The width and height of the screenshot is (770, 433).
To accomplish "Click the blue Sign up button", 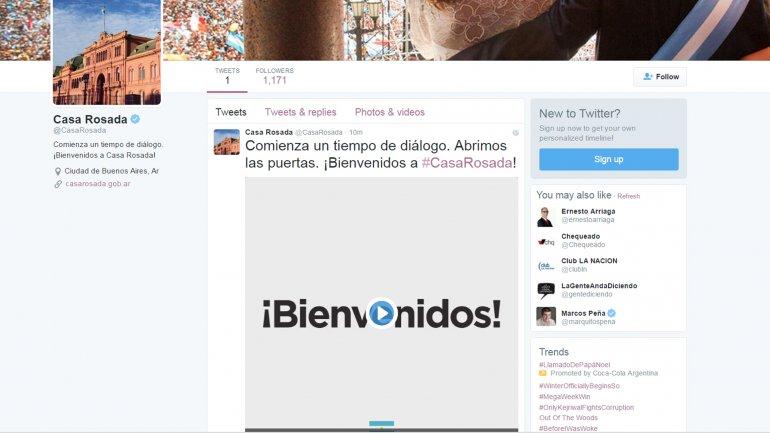I will click(x=608, y=159).
